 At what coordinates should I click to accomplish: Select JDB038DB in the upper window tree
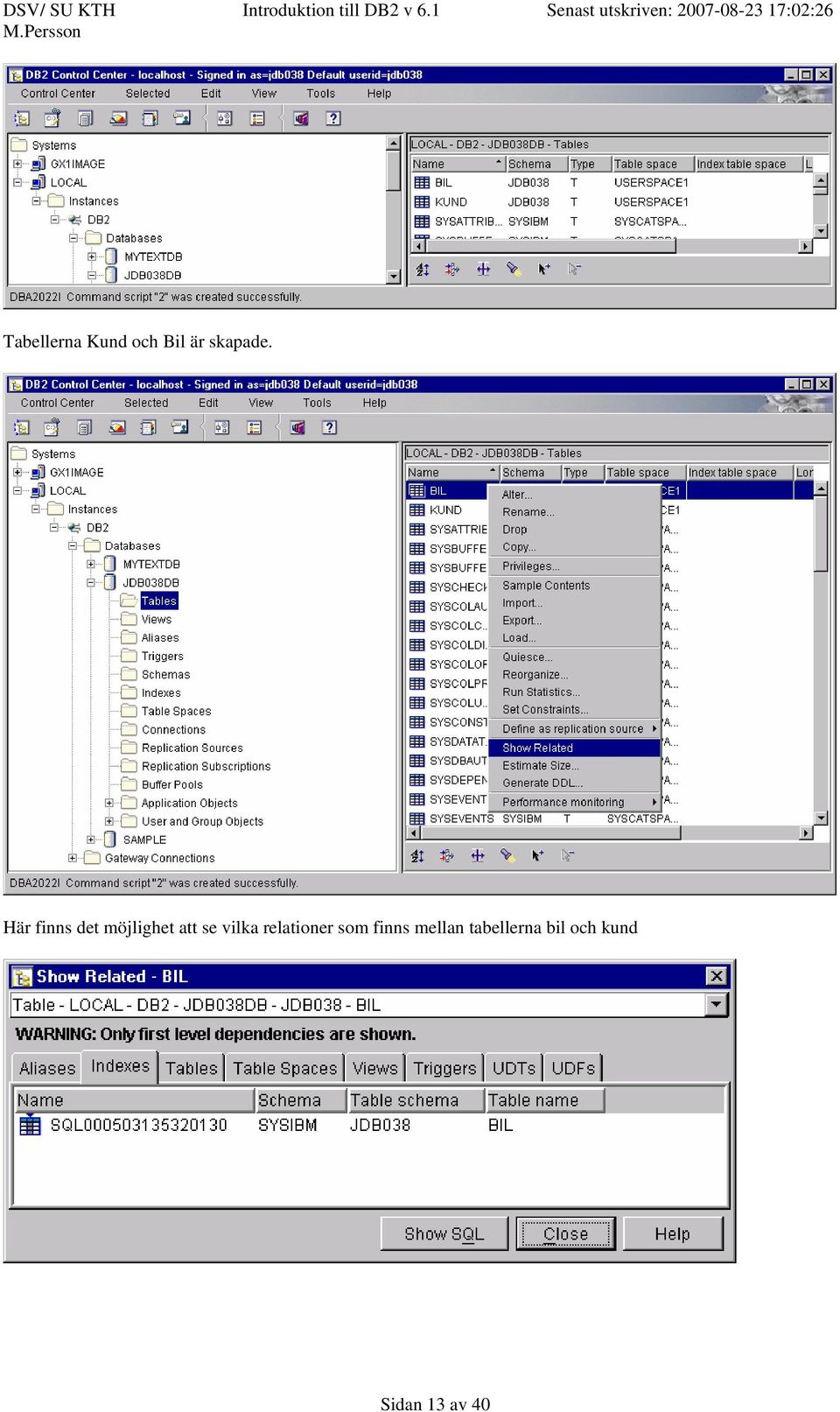click(153, 275)
